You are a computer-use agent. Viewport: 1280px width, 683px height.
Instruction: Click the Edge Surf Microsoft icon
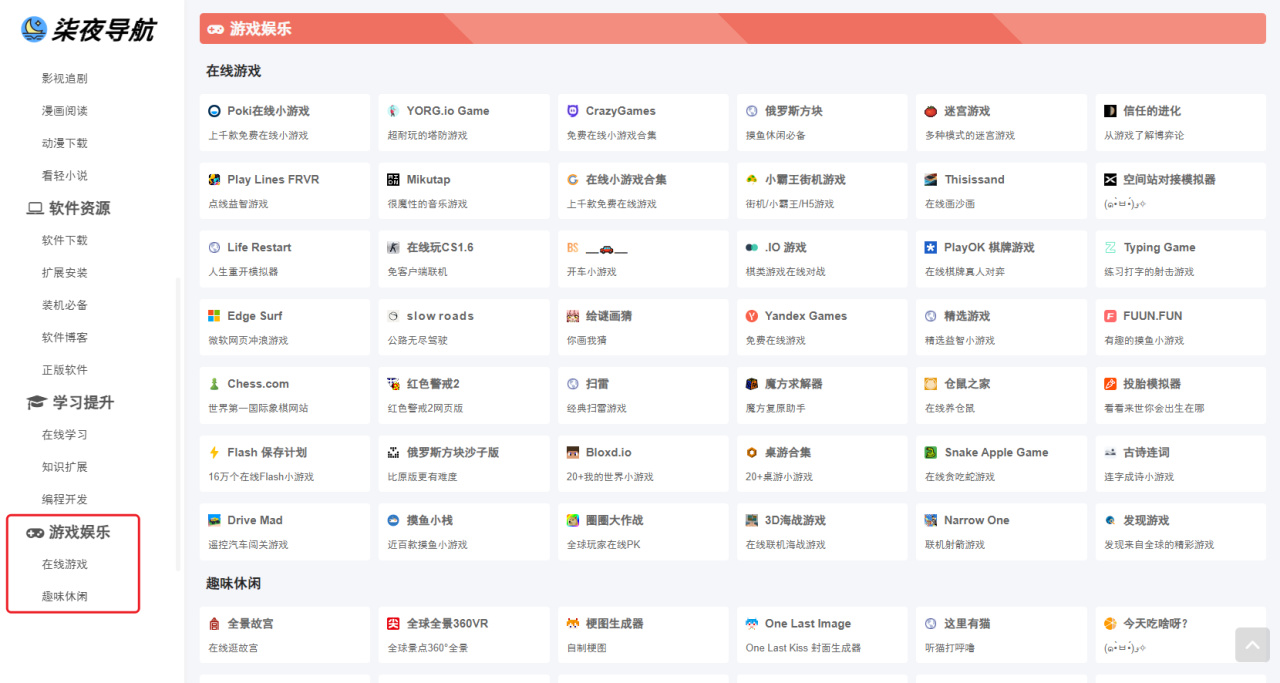(x=214, y=316)
